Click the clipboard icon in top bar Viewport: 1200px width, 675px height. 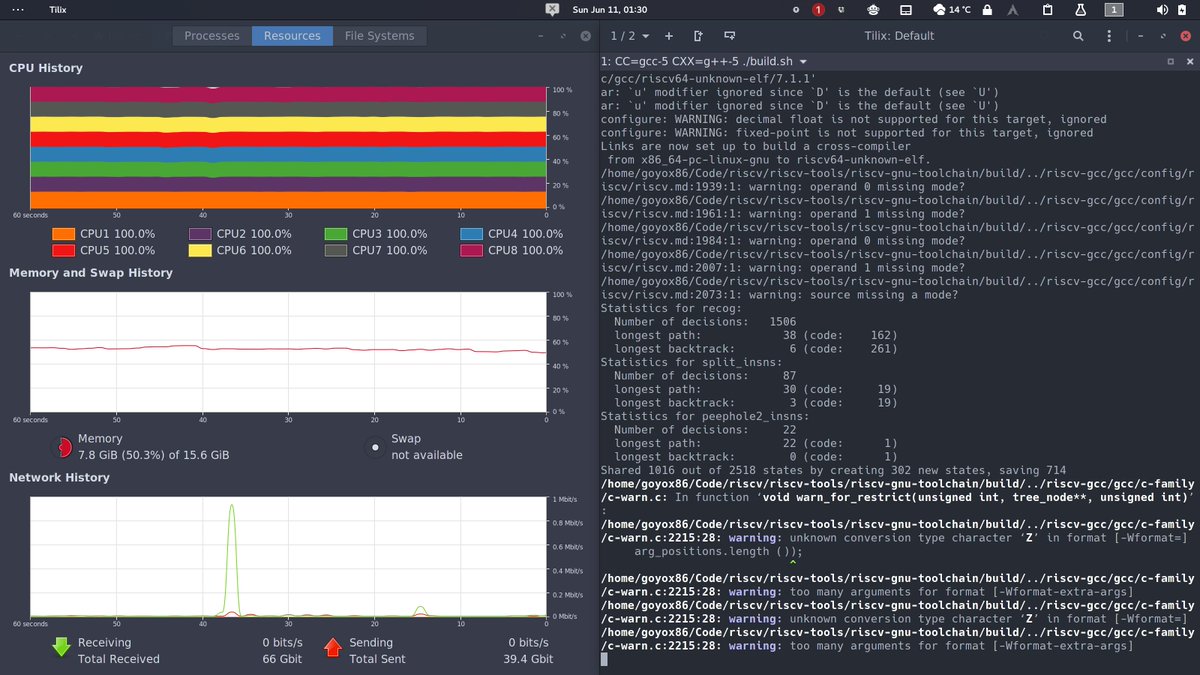1048,9
